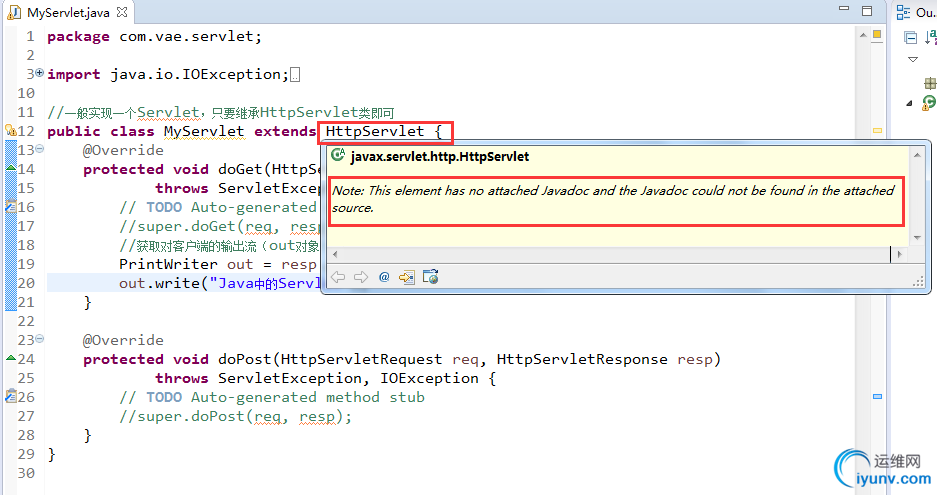Click the package declaration icon in Outline tree
Screen dimensions: 937x495
coord(930,83)
